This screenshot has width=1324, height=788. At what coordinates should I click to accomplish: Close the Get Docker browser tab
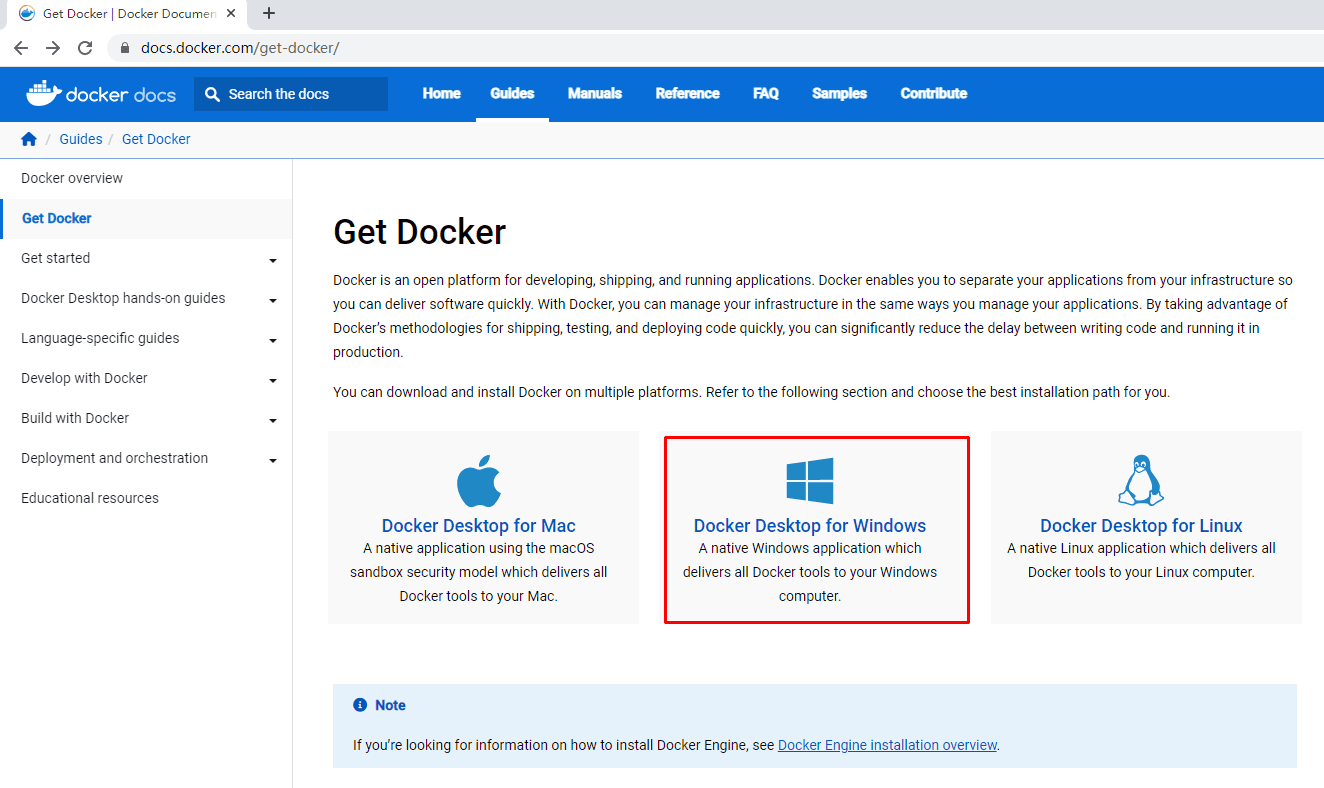click(231, 13)
